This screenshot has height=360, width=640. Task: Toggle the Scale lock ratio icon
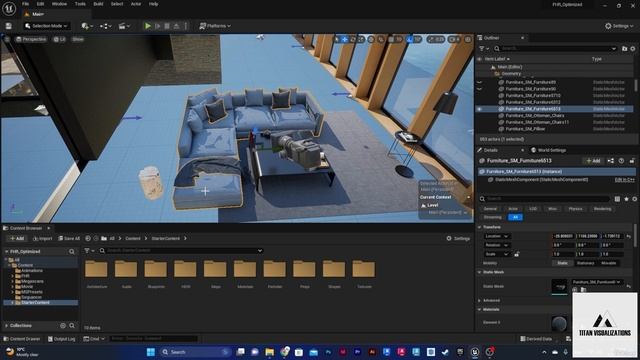pos(517,254)
